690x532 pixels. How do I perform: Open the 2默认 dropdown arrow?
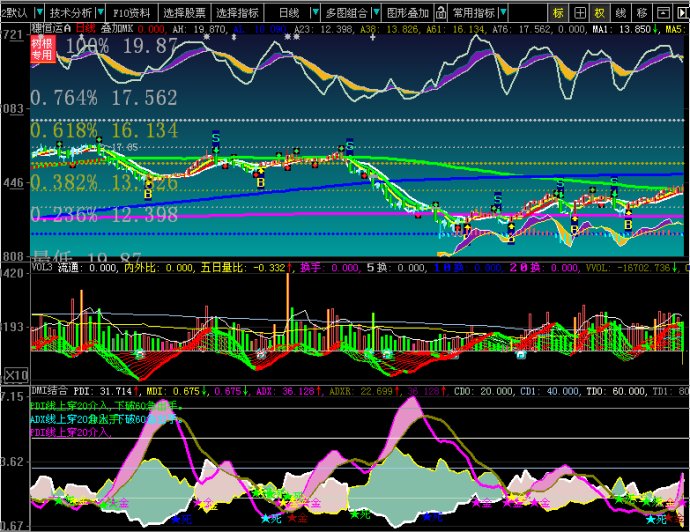tap(40, 13)
